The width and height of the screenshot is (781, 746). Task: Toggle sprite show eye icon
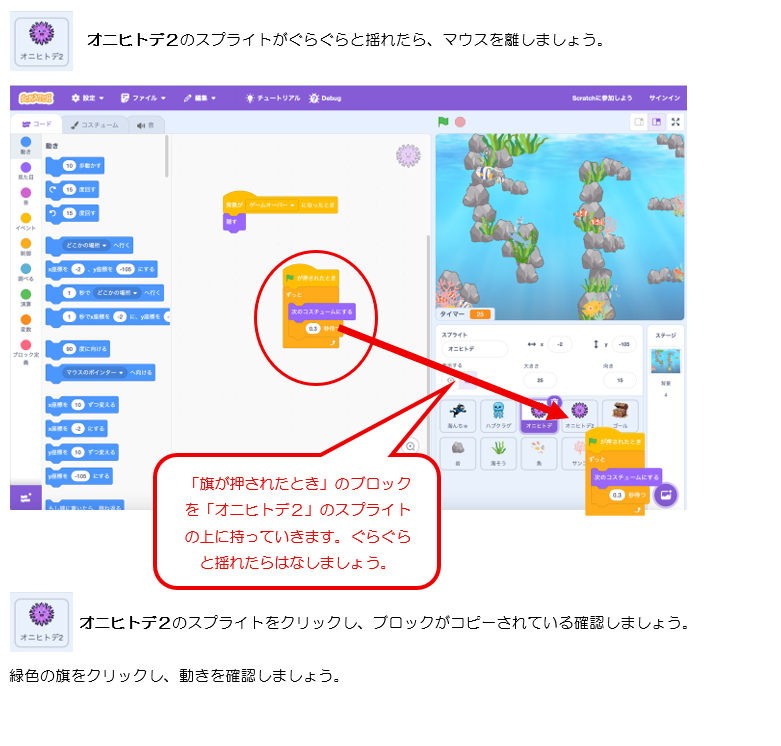pyautogui.click(x=449, y=380)
